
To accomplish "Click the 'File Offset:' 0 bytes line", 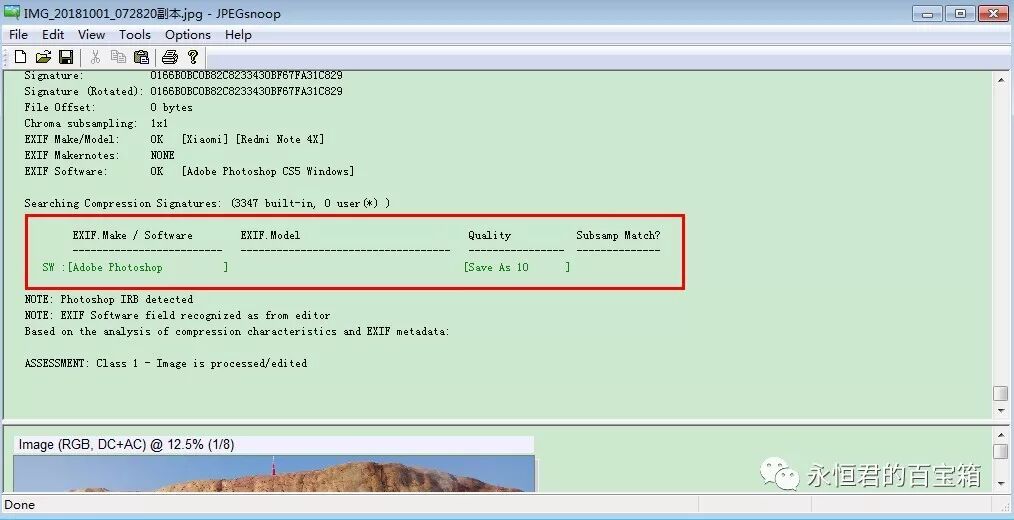I will coord(109,107).
